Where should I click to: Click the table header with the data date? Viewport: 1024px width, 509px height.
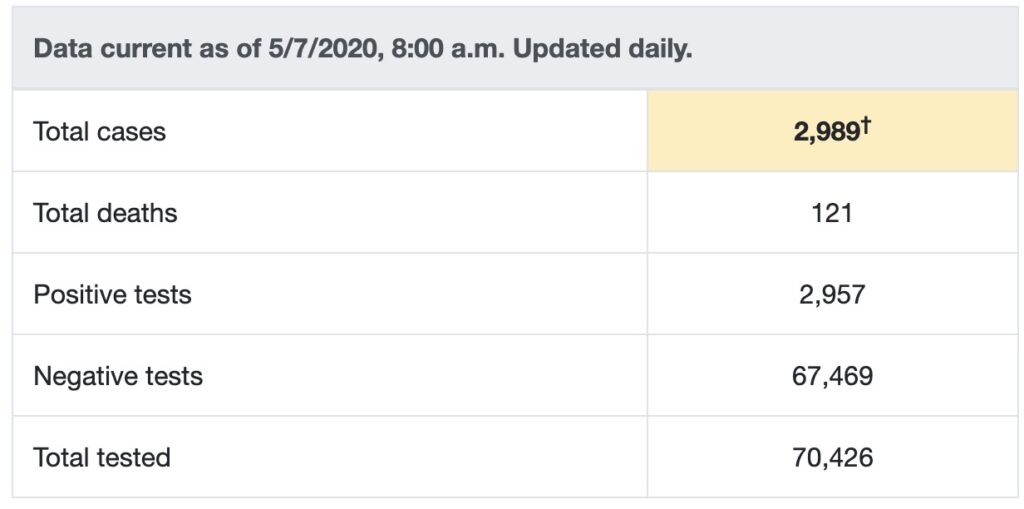click(x=362, y=49)
